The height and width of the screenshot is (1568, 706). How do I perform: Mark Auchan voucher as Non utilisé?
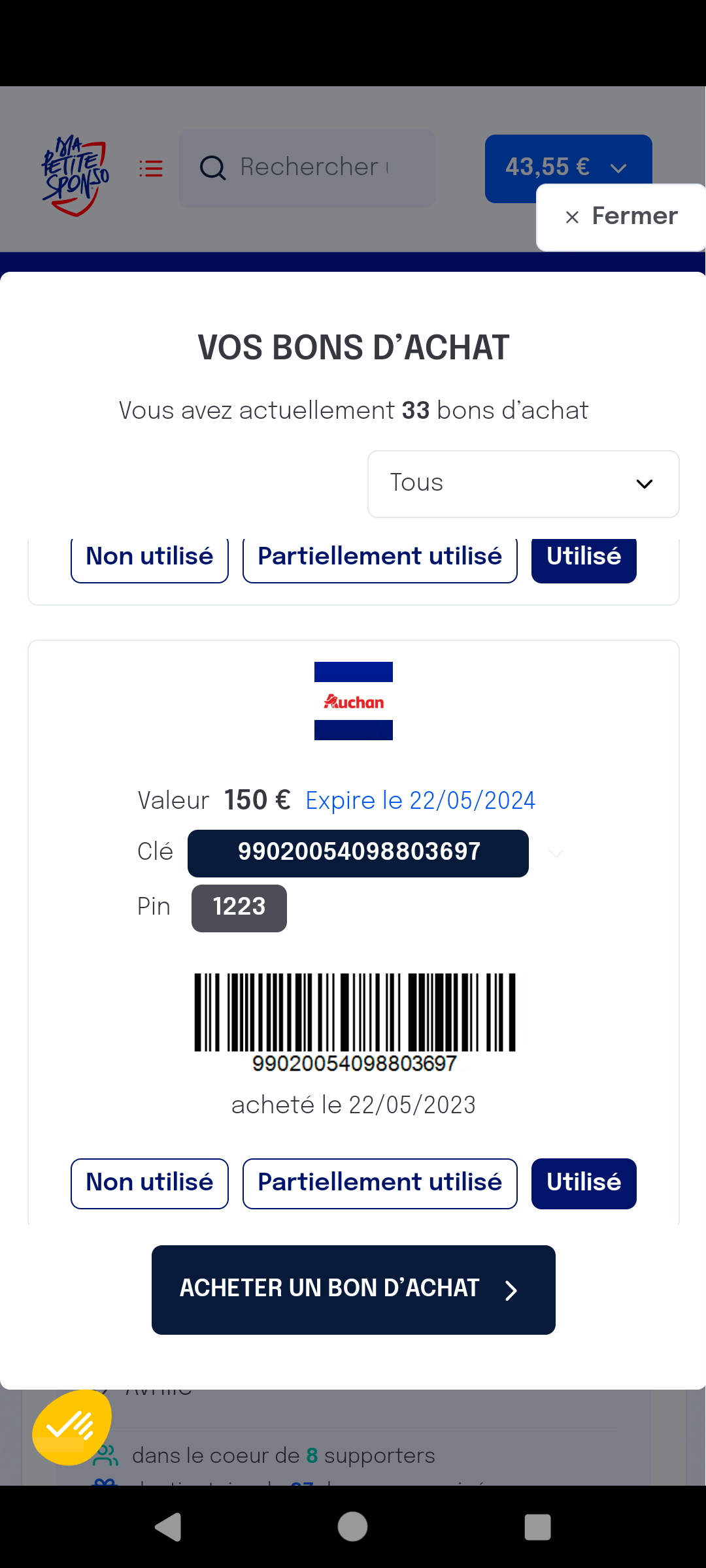pos(150,1183)
